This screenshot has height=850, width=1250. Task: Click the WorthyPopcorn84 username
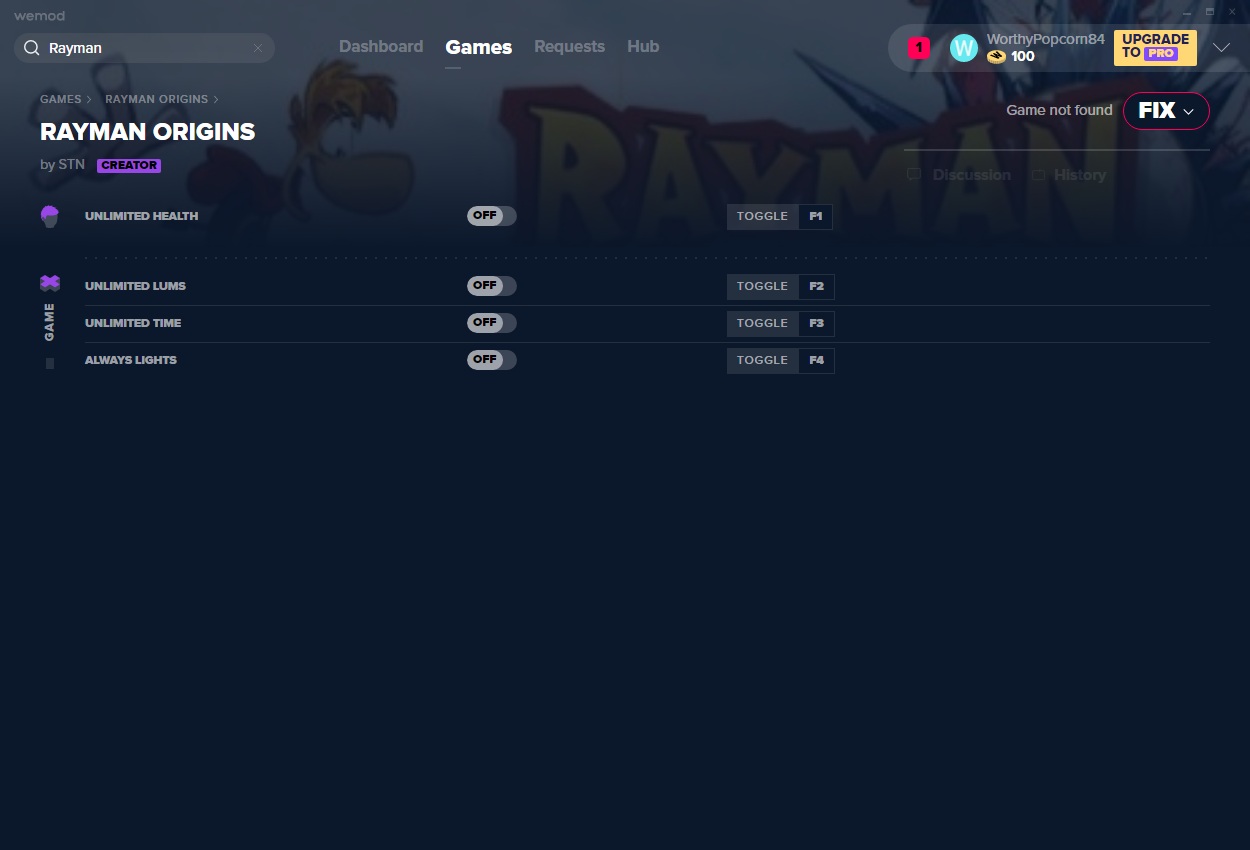click(1046, 40)
